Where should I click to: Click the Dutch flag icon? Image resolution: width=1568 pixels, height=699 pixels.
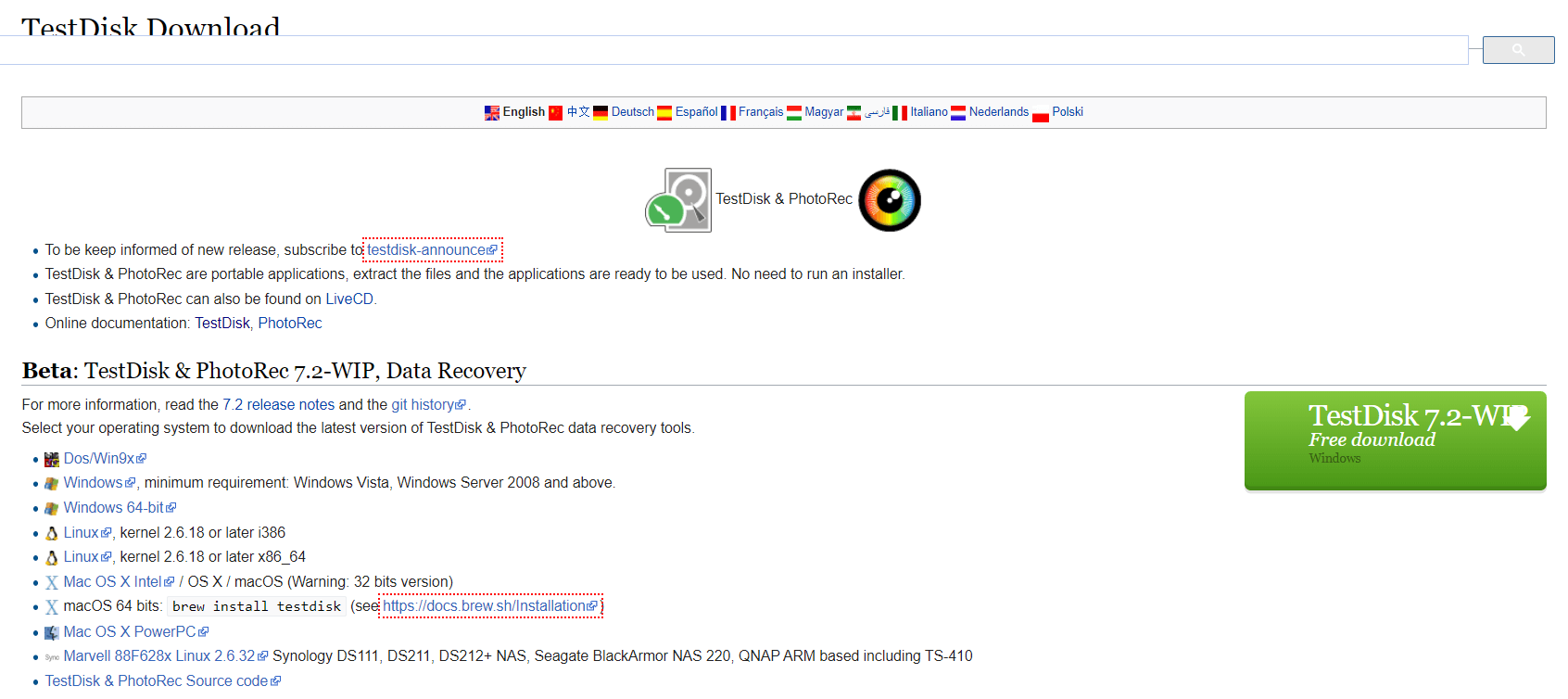coord(958,113)
